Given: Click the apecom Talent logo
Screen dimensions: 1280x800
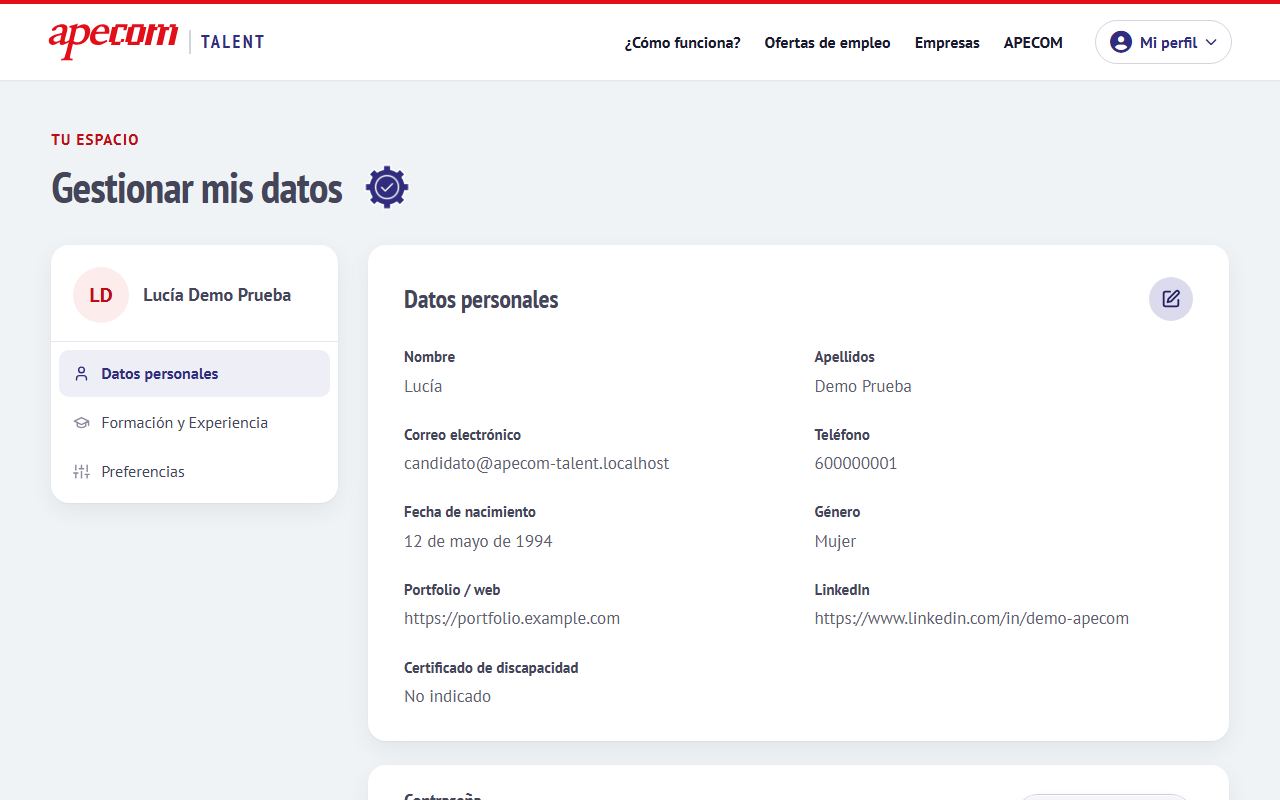Looking at the screenshot, I should (157, 41).
